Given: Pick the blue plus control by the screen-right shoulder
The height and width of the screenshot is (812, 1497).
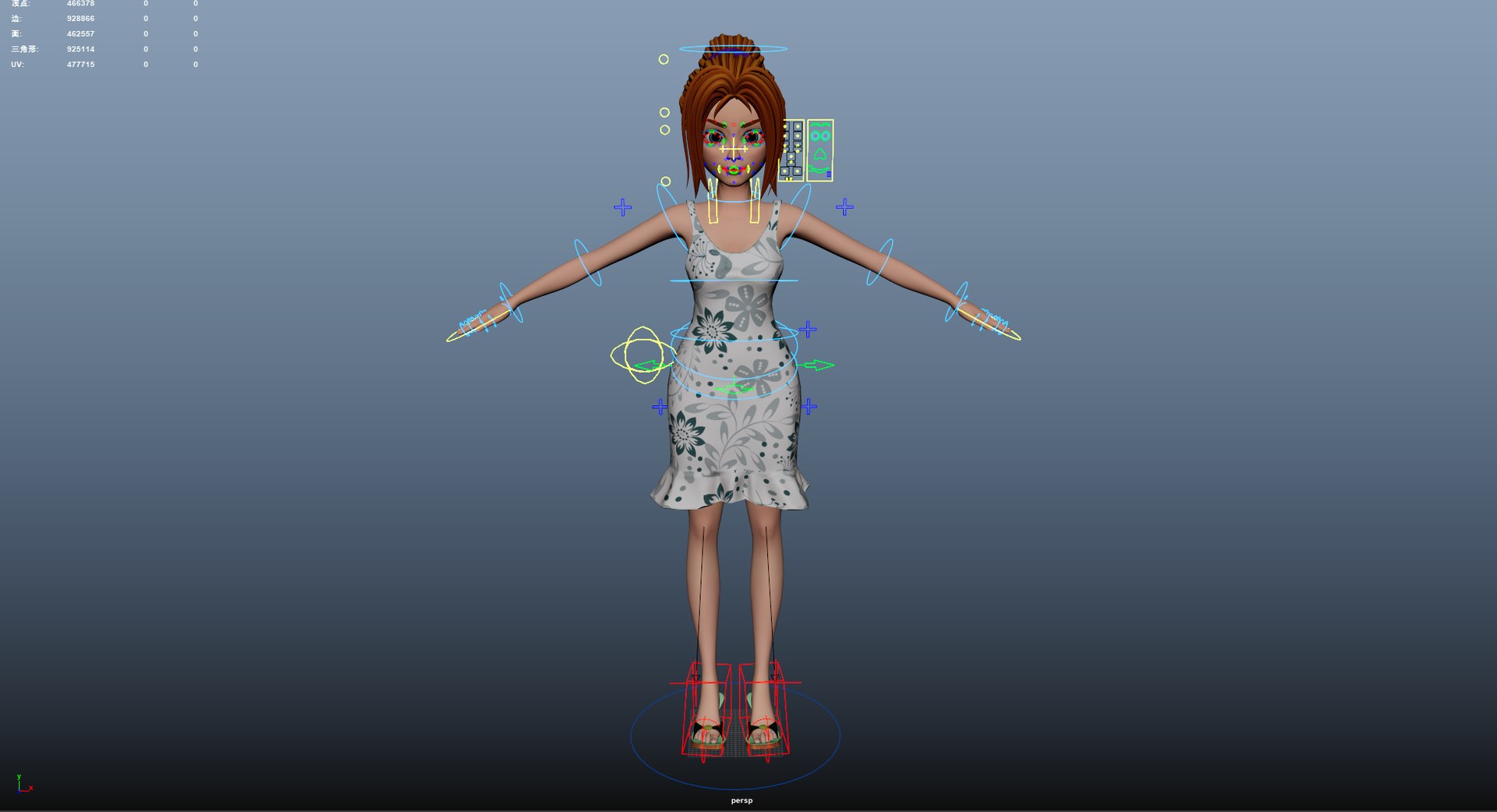Looking at the screenshot, I should [x=844, y=207].
